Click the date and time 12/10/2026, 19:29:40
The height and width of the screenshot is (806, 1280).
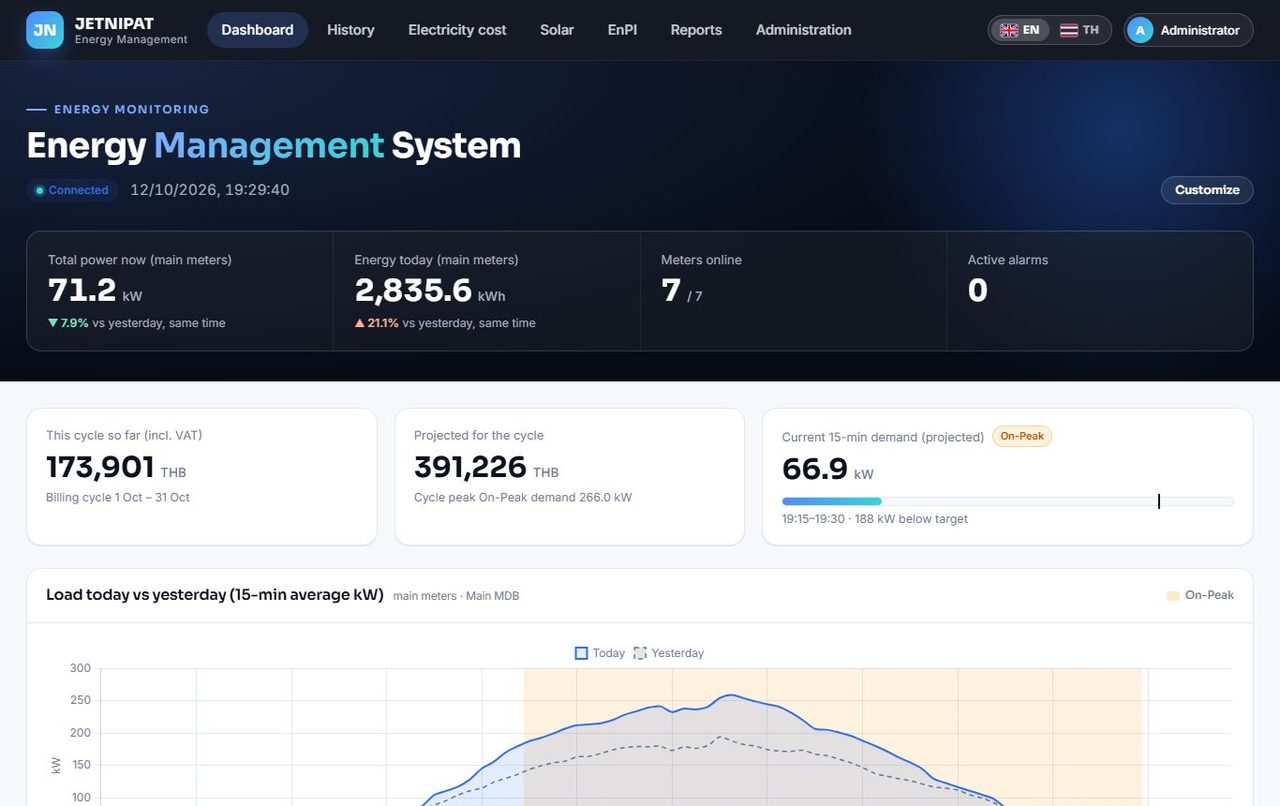point(210,190)
